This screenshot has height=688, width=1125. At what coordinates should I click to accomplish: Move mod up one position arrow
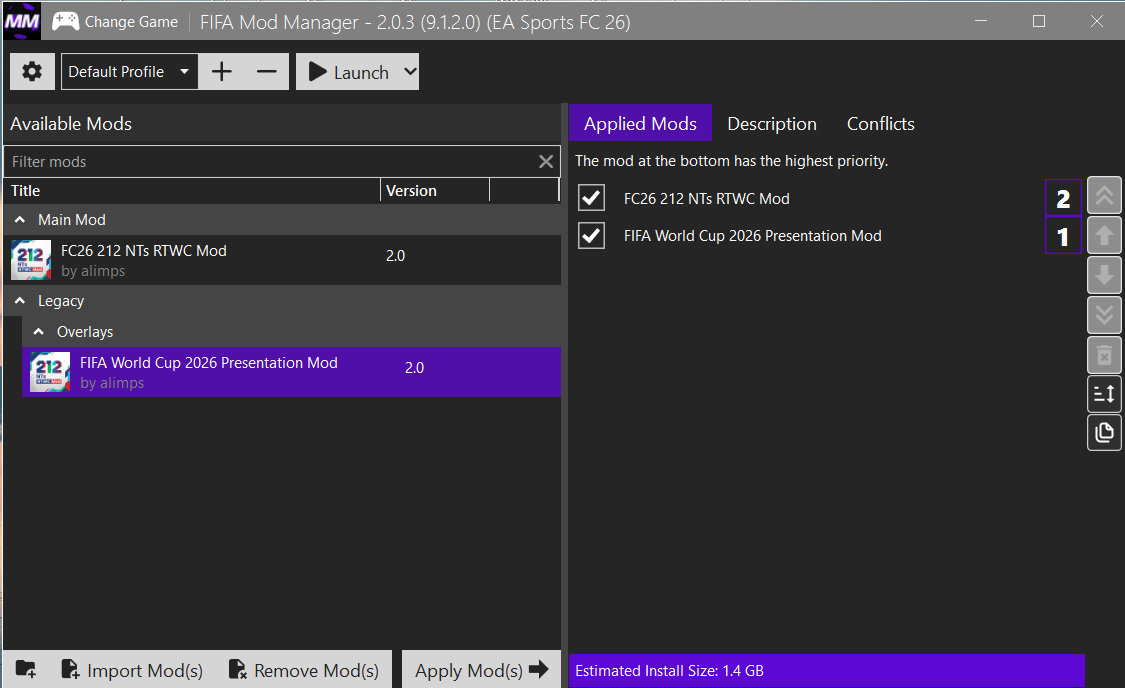point(1104,235)
